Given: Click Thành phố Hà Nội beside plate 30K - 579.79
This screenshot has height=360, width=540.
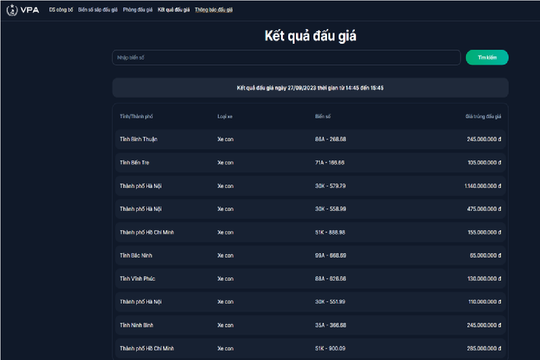Looking at the screenshot, I should click(141, 186).
